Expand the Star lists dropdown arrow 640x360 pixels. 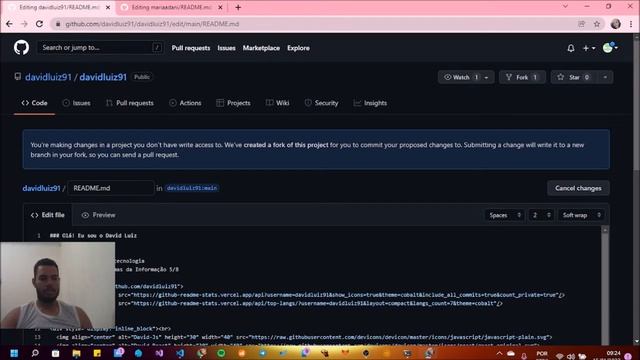point(605,77)
